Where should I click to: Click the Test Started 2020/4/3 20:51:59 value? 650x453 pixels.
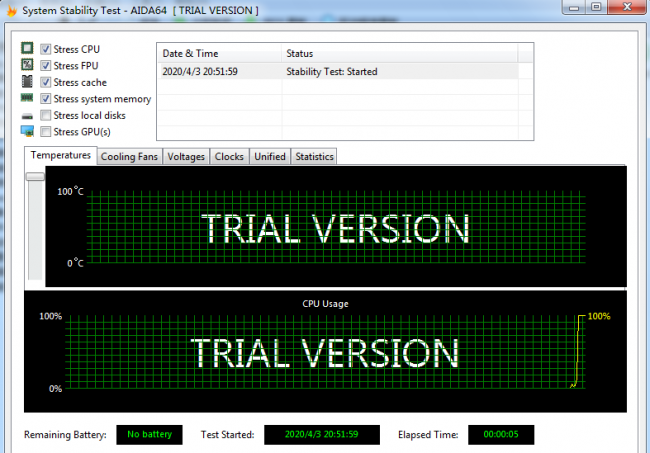pos(322,434)
